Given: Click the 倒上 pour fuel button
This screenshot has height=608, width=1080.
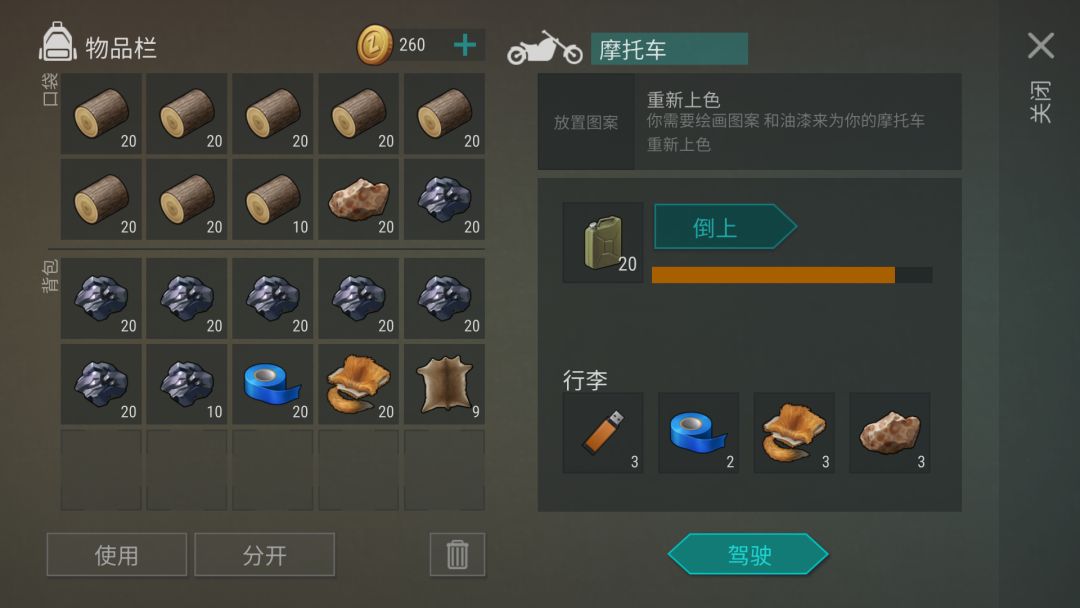Looking at the screenshot, I should 725,227.
